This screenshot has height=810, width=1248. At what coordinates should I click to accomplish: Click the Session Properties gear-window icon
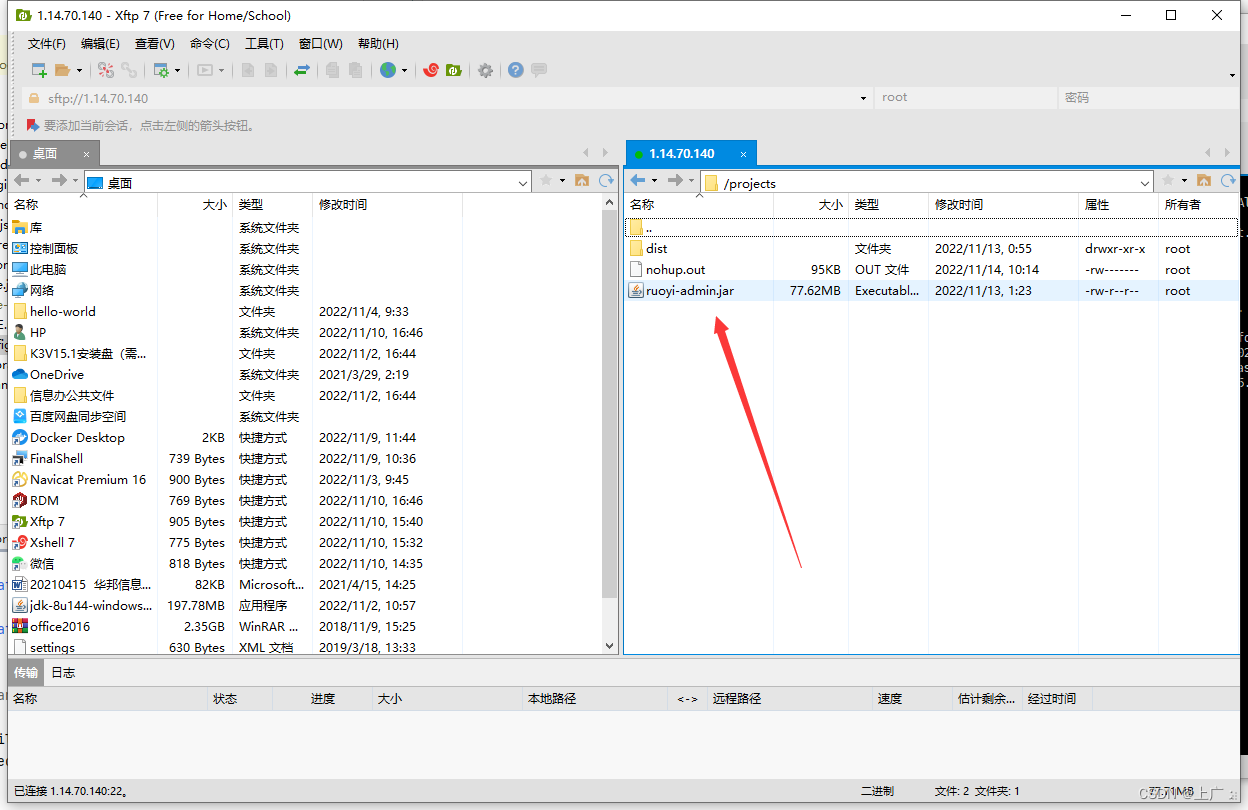tap(160, 70)
